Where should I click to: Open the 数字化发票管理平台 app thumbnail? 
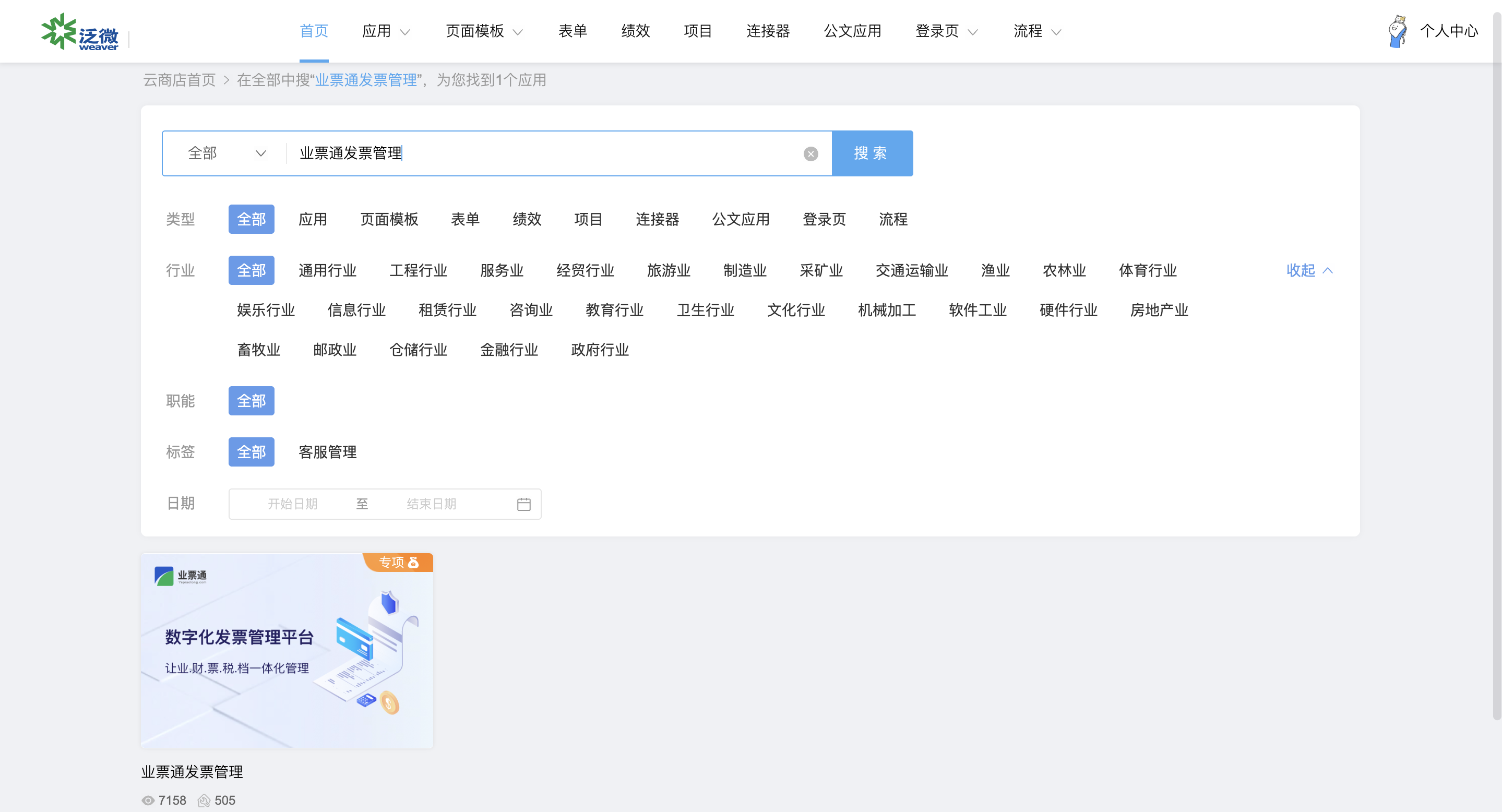[x=287, y=651]
